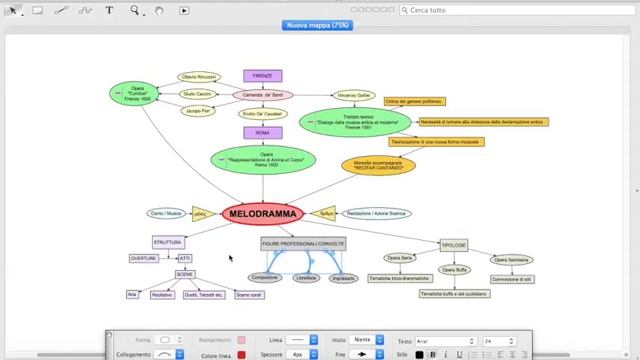The width and height of the screenshot is (640, 360).
Task: Pick the black text color swatch
Action: (x=419, y=355)
